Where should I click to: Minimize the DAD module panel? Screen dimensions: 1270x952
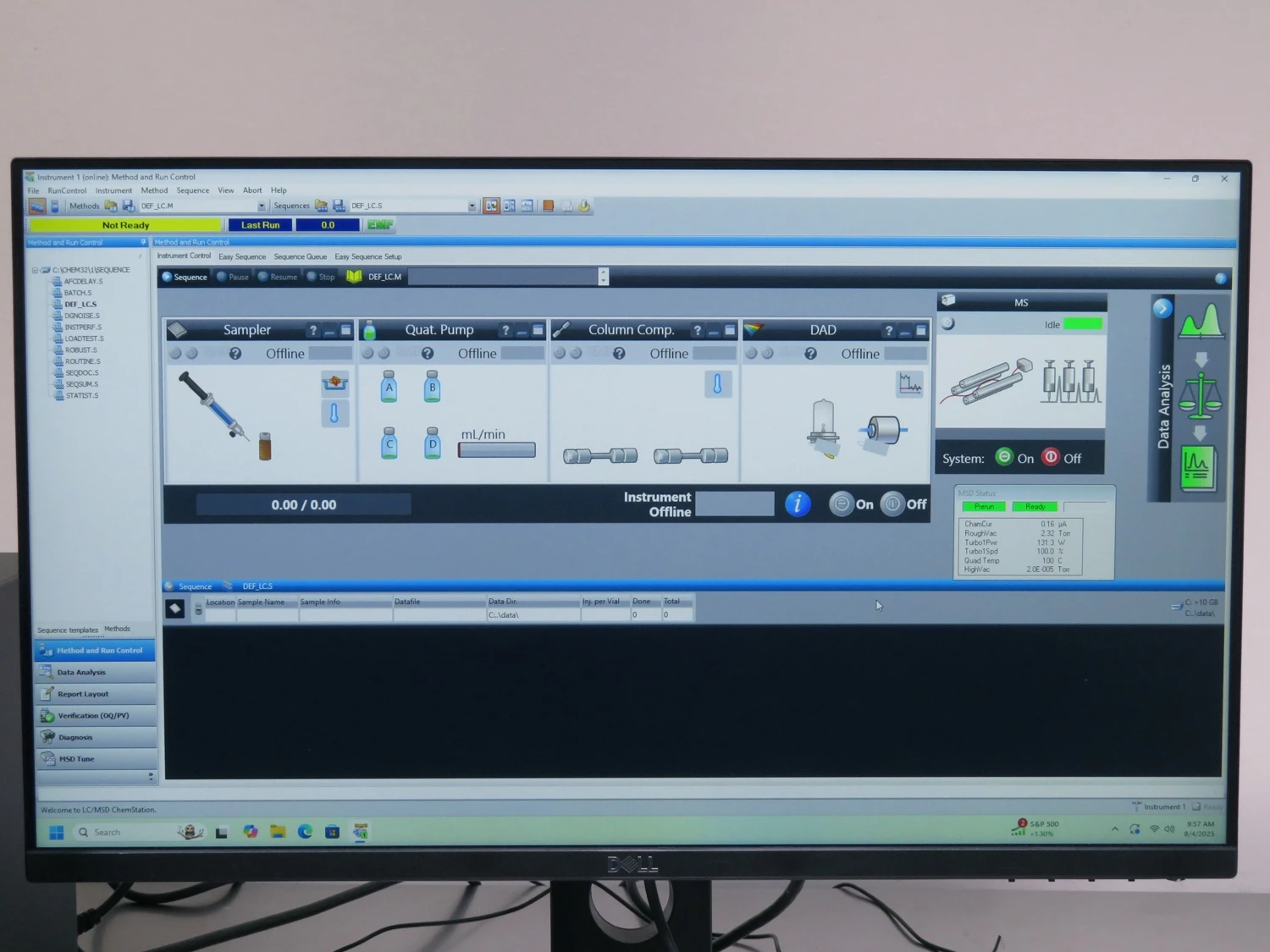pyautogui.click(x=905, y=332)
